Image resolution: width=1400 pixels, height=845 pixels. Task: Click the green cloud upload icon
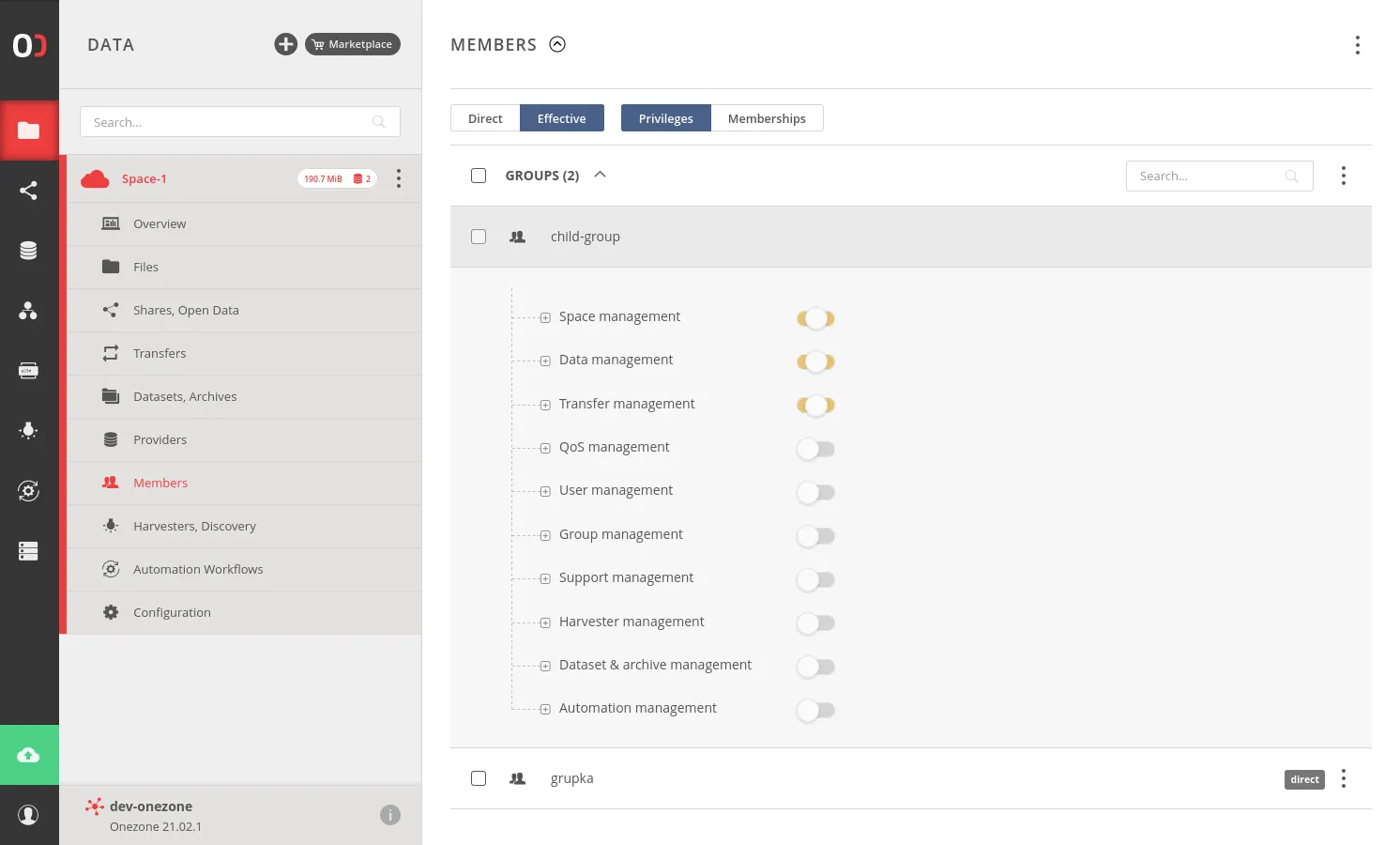pos(28,755)
